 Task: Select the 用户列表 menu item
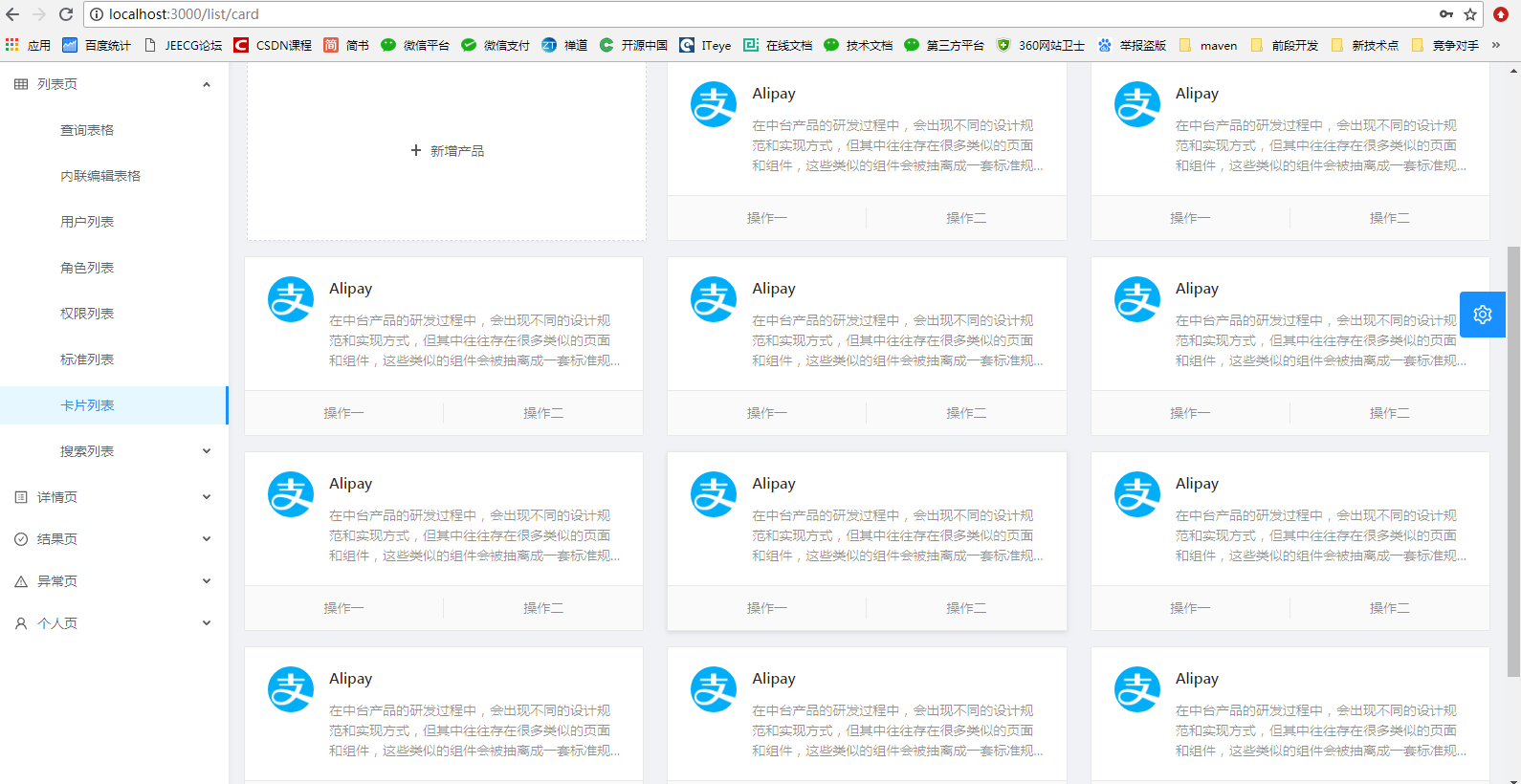click(114, 222)
